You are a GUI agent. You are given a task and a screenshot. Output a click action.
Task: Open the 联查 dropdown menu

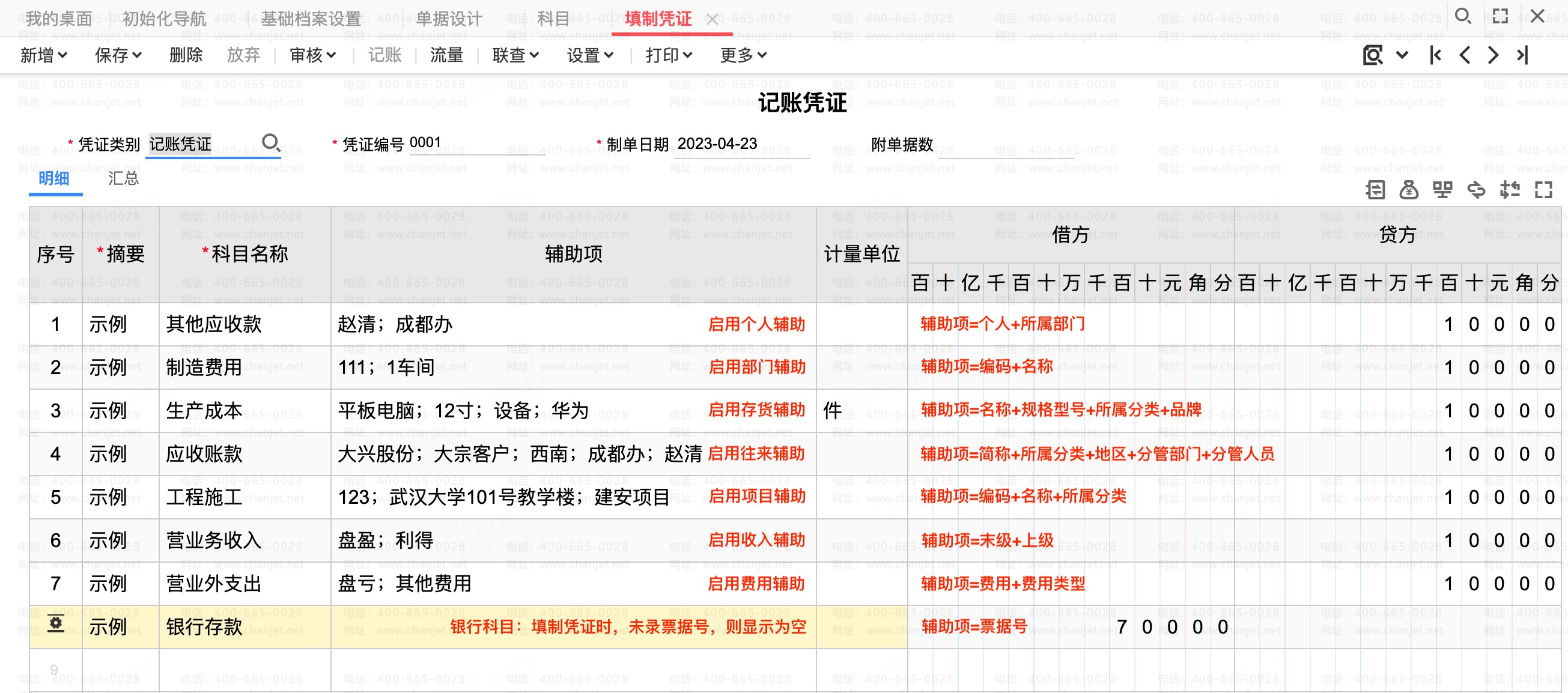[x=515, y=55]
